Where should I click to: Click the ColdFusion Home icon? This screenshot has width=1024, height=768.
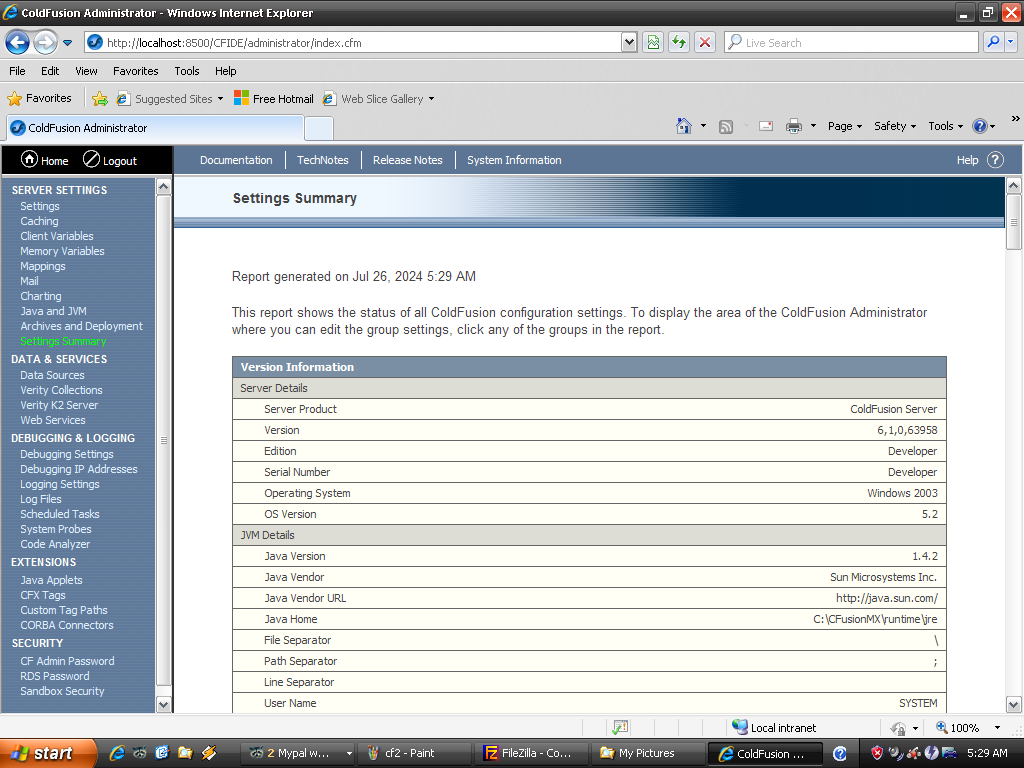coord(29,160)
